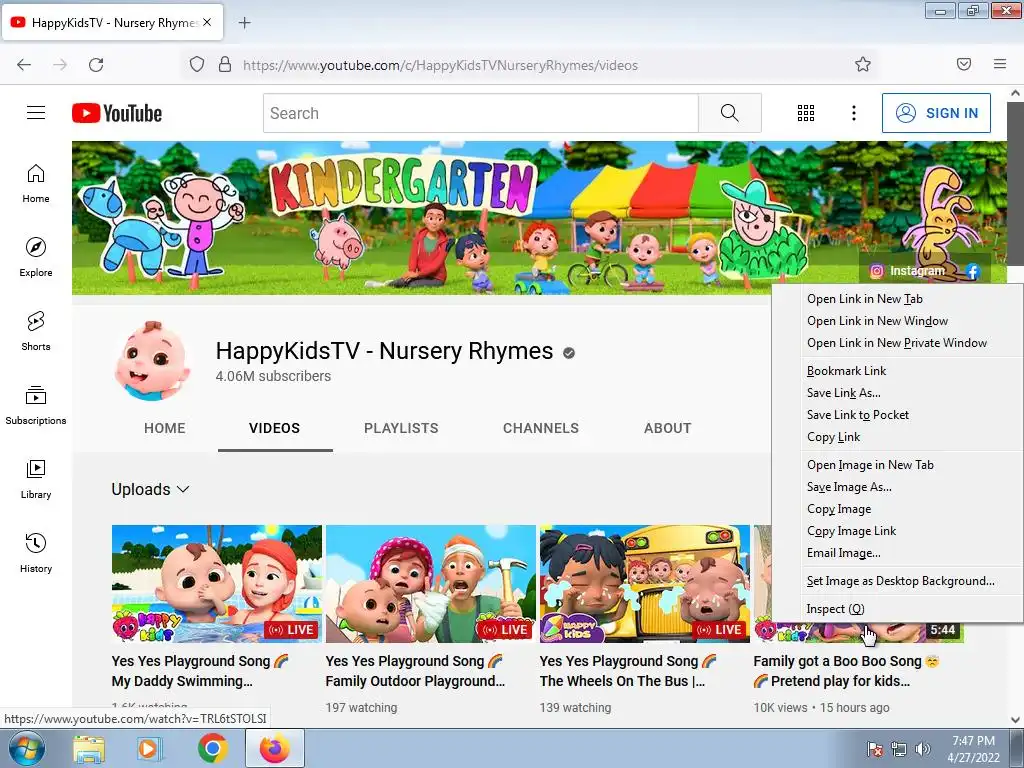Choose Bookmark Link in context menu

[897, 371]
